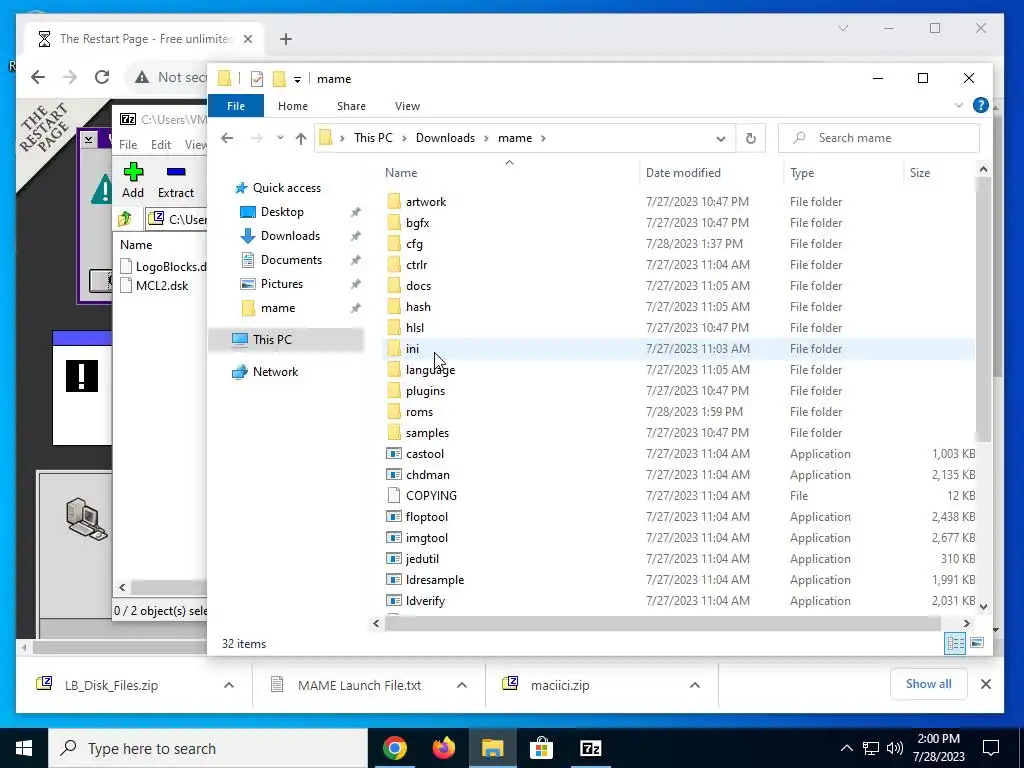Reload the Chrome page
This screenshot has width=1024, height=768.
[102, 77]
